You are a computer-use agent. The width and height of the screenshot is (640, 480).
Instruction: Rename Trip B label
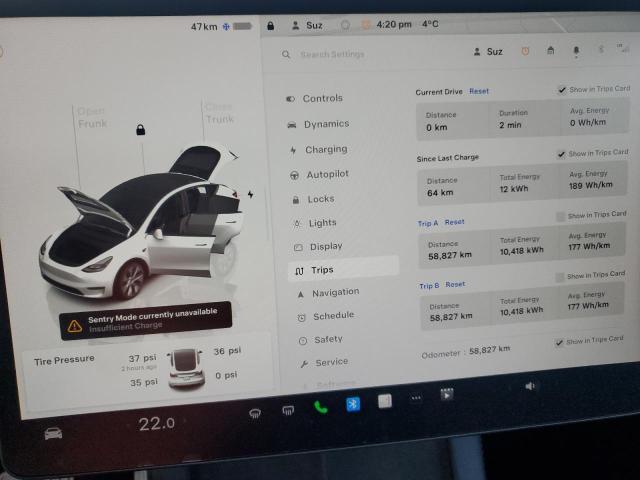(429, 286)
